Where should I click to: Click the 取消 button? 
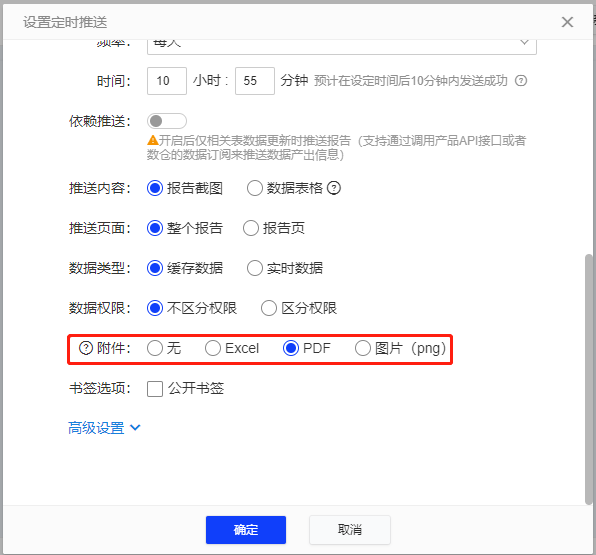coord(350,530)
